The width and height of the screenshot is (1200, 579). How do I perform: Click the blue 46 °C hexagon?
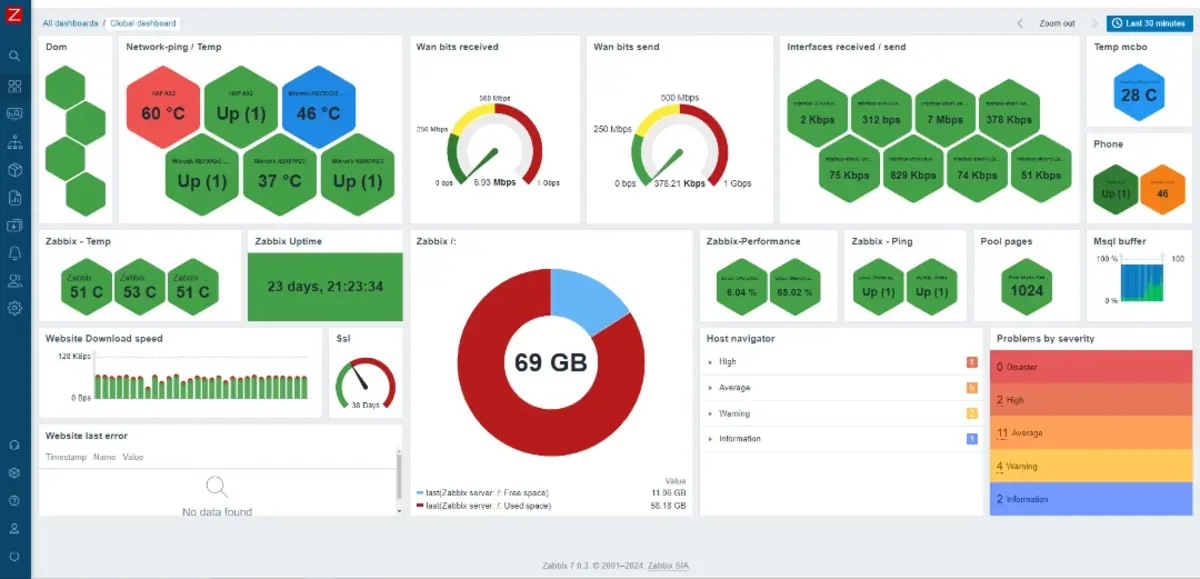[319, 109]
